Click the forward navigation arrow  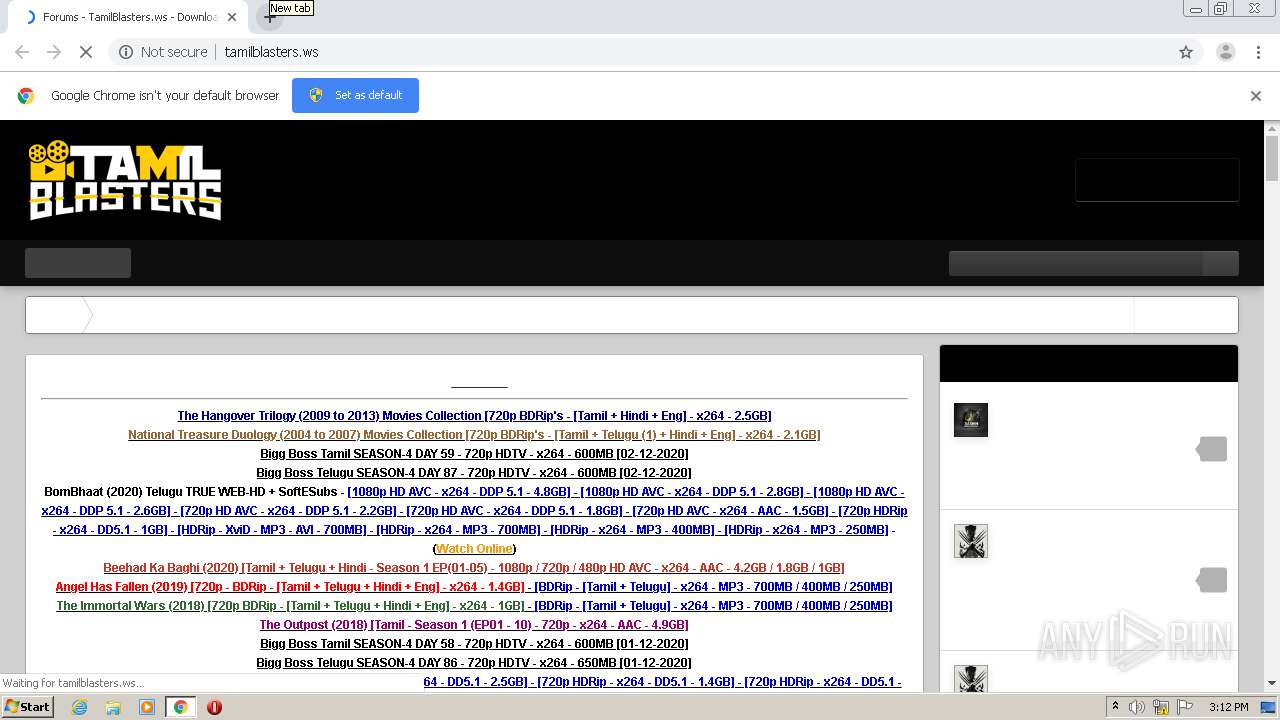pos(54,52)
